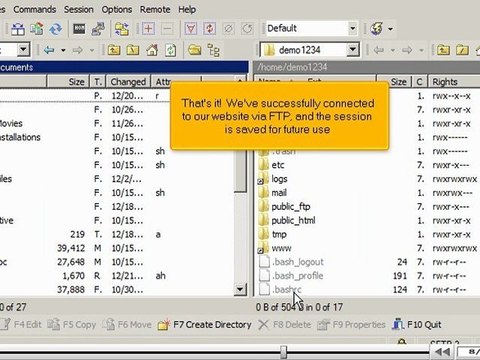Open the Commands menu

tap(34, 9)
